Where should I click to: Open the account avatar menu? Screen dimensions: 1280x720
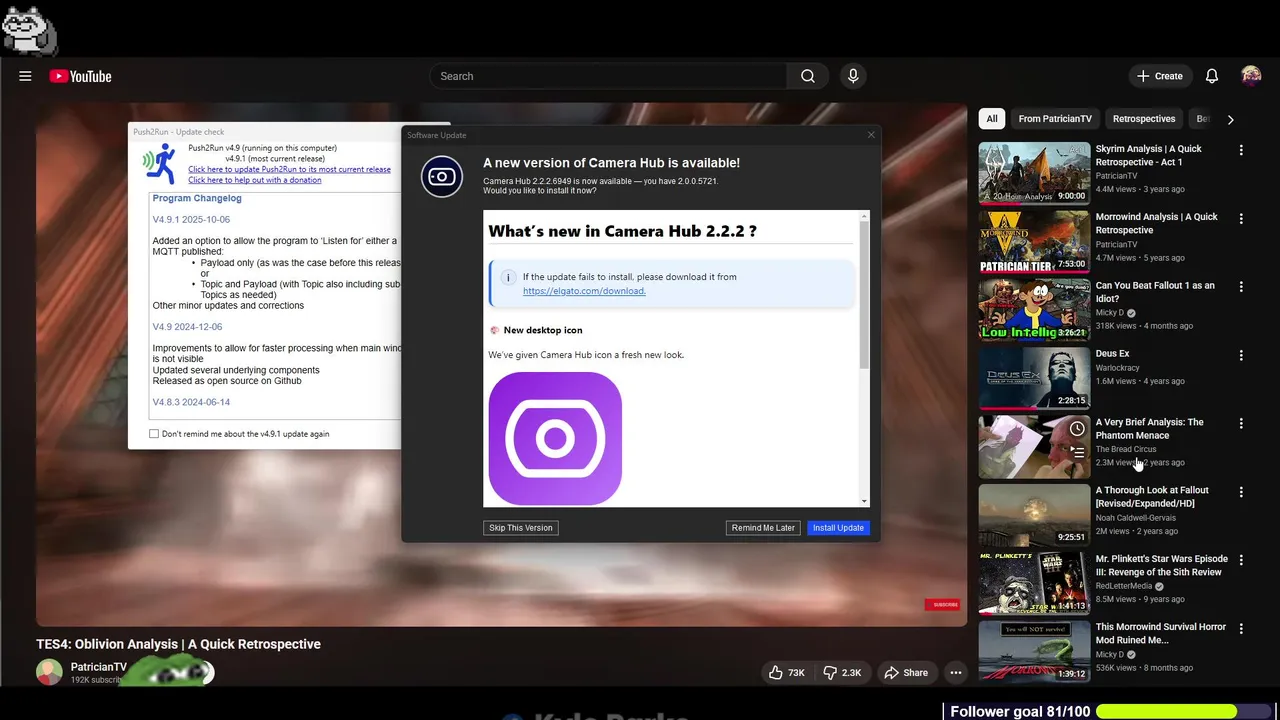tap(1251, 76)
